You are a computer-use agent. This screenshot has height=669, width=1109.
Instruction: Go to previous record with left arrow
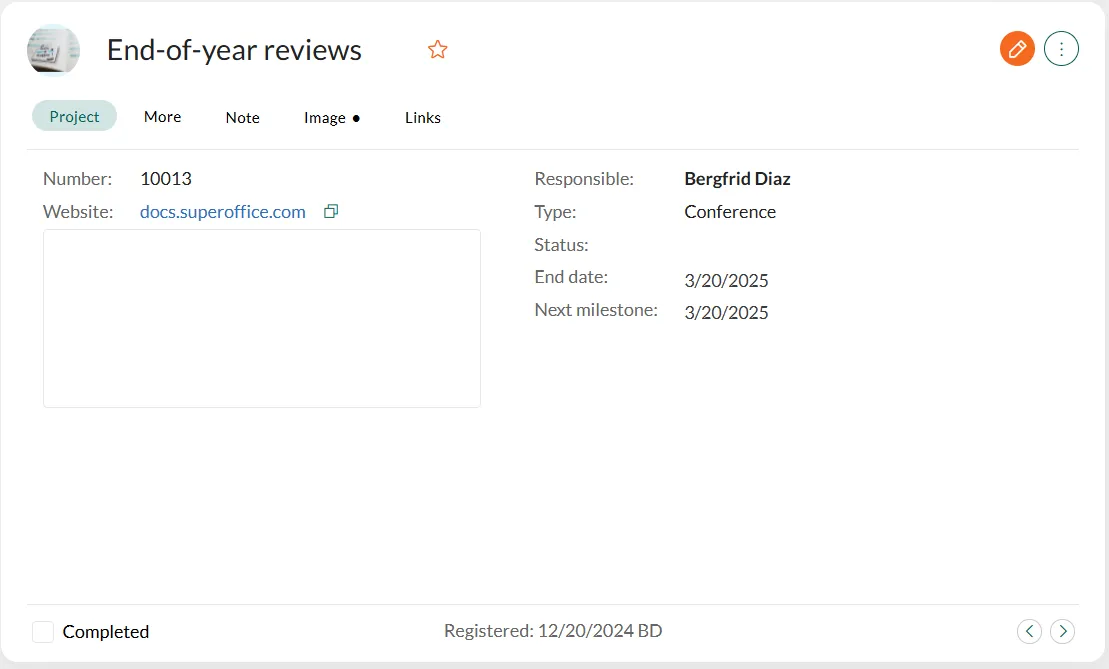click(1029, 631)
